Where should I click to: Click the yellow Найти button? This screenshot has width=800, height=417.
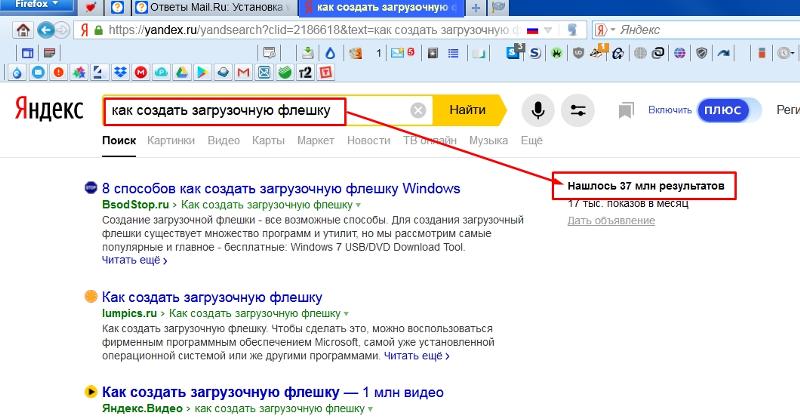tap(468, 110)
